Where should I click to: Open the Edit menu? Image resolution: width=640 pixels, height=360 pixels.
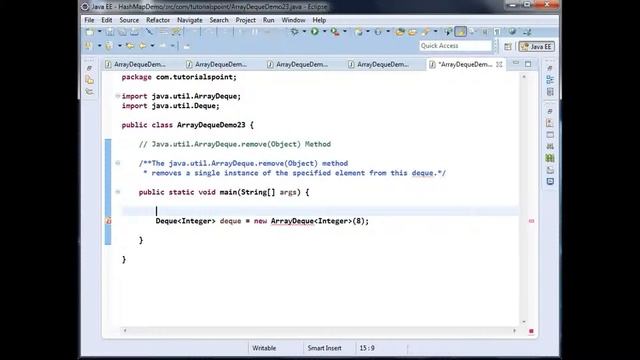107,20
